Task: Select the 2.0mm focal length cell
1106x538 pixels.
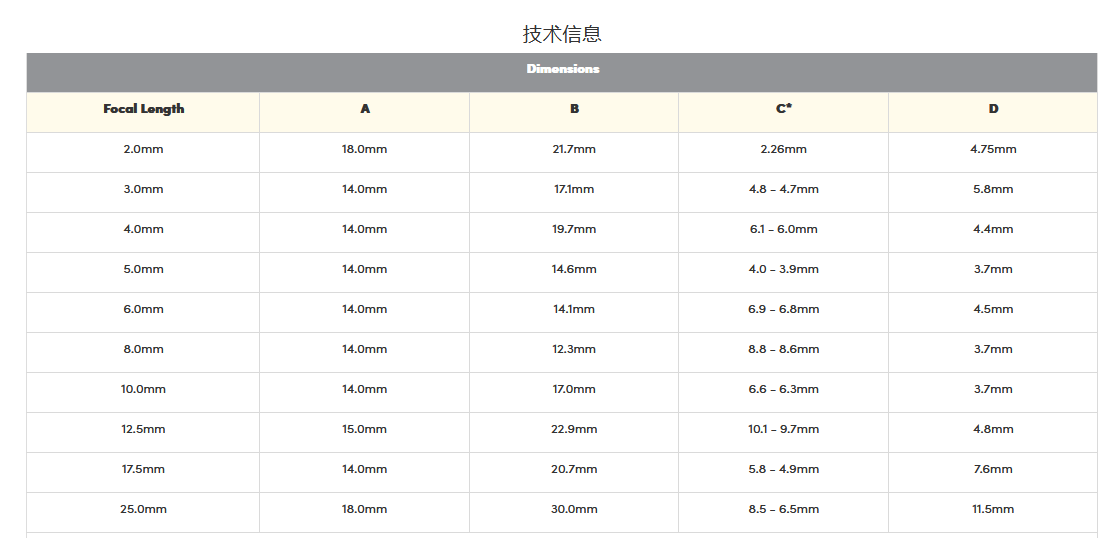Action: 143,149
